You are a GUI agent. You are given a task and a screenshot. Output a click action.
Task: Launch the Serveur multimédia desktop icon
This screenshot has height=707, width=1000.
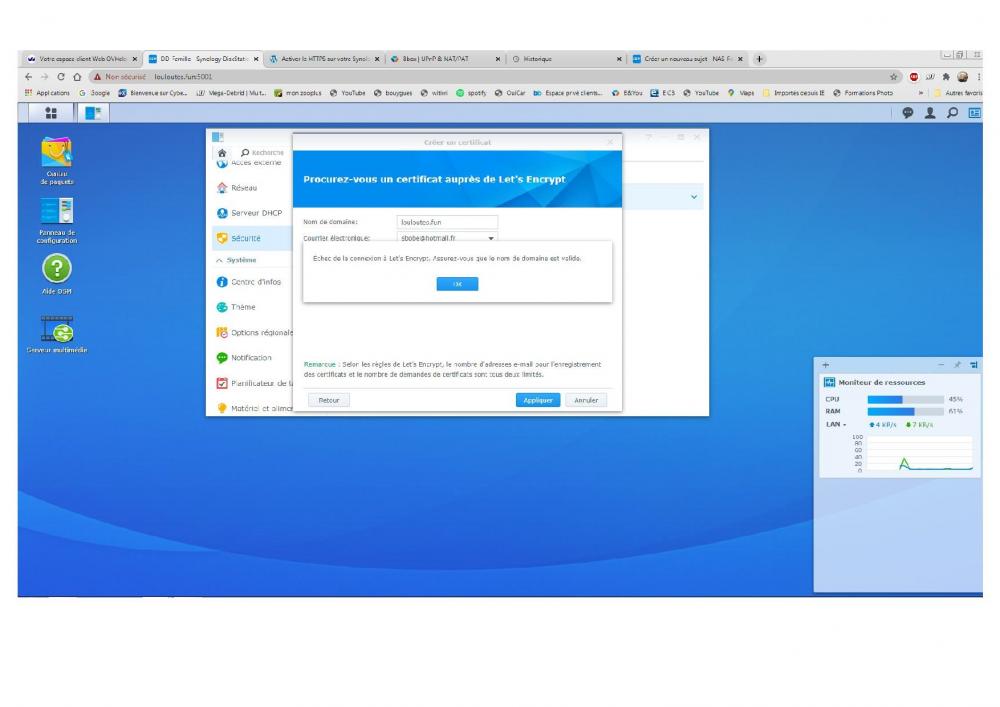click(x=57, y=334)
